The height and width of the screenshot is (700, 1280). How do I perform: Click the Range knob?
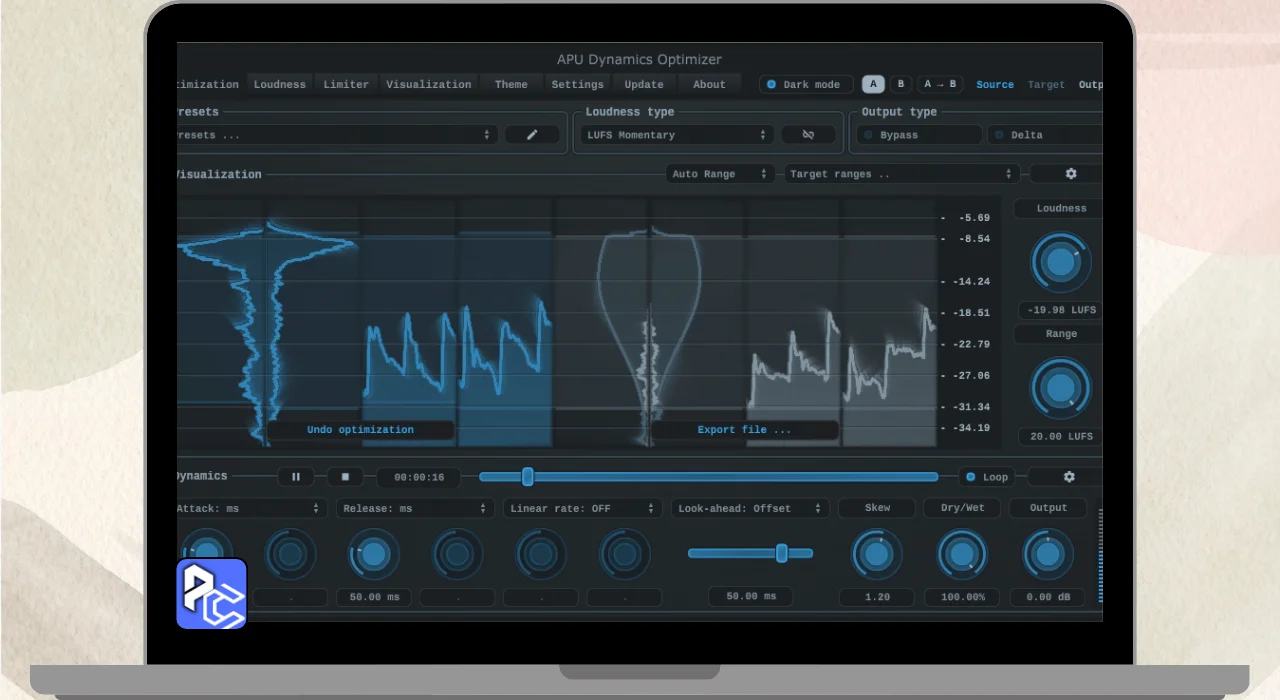[x=1060, y=388]
